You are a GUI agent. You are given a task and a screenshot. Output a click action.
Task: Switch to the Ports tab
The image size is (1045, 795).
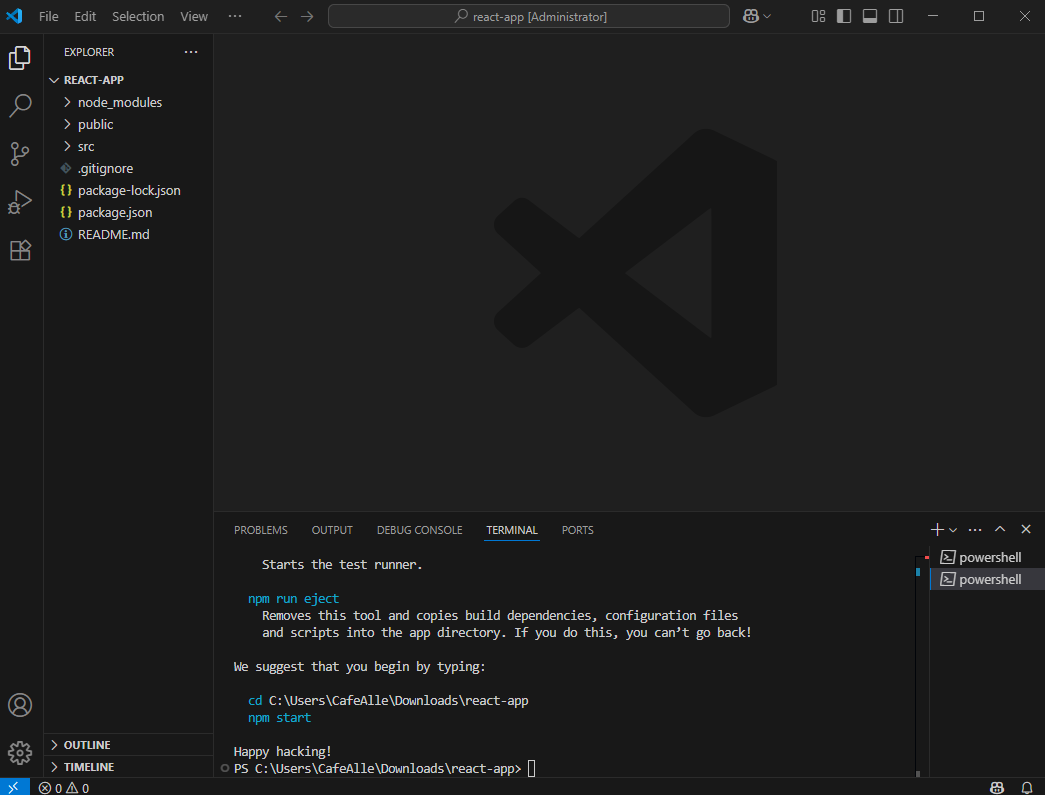click(577, 530)
